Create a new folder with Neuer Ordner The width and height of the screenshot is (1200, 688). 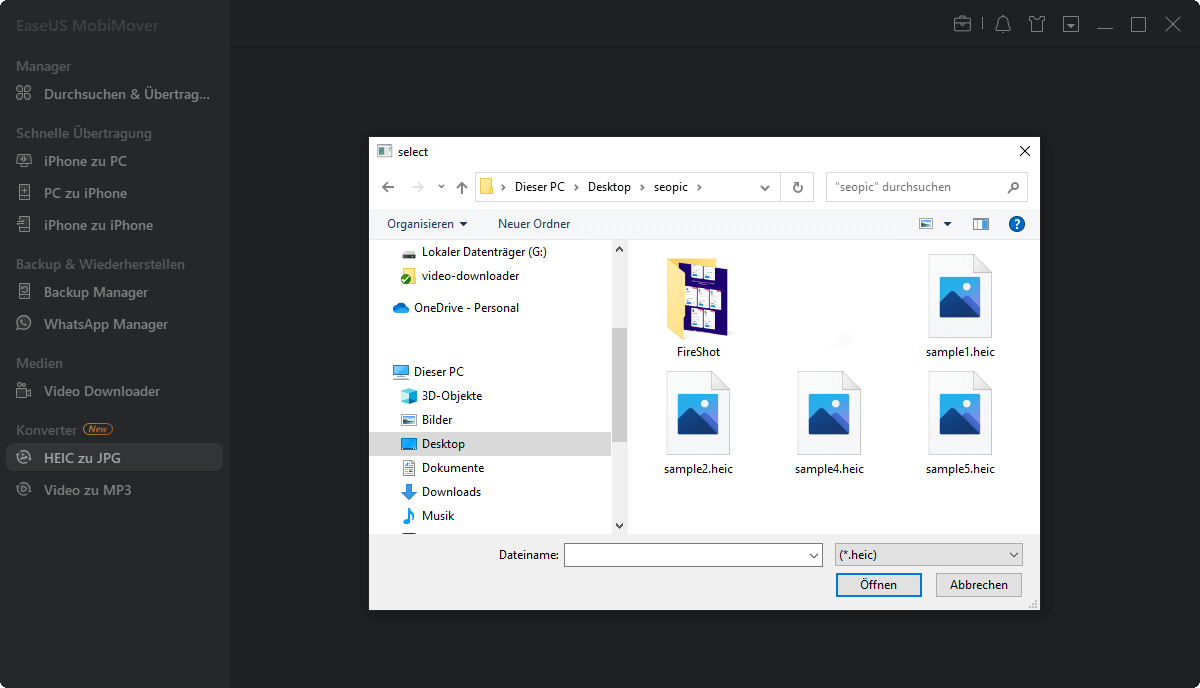(x=534, y=224)
